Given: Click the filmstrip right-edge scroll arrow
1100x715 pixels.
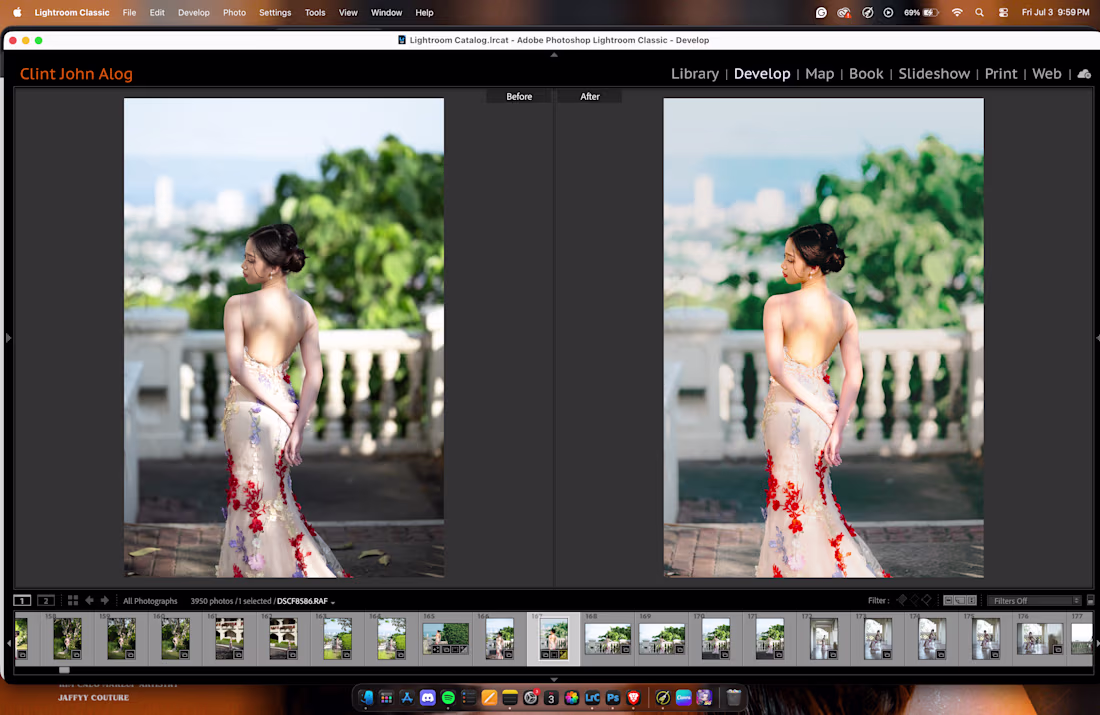Looking at the screenshot, I should 1097,642.
